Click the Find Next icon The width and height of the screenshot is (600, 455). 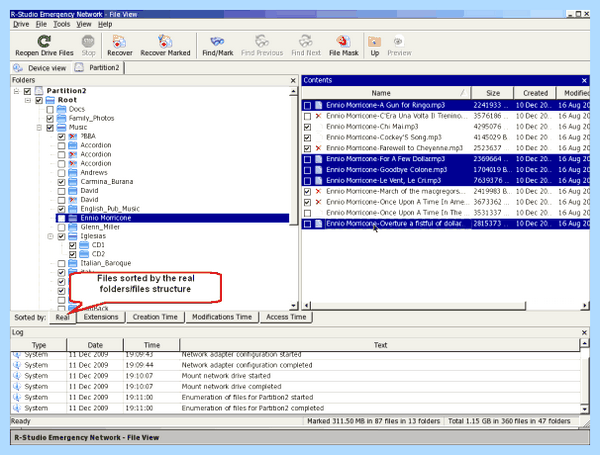pos(306,41)
